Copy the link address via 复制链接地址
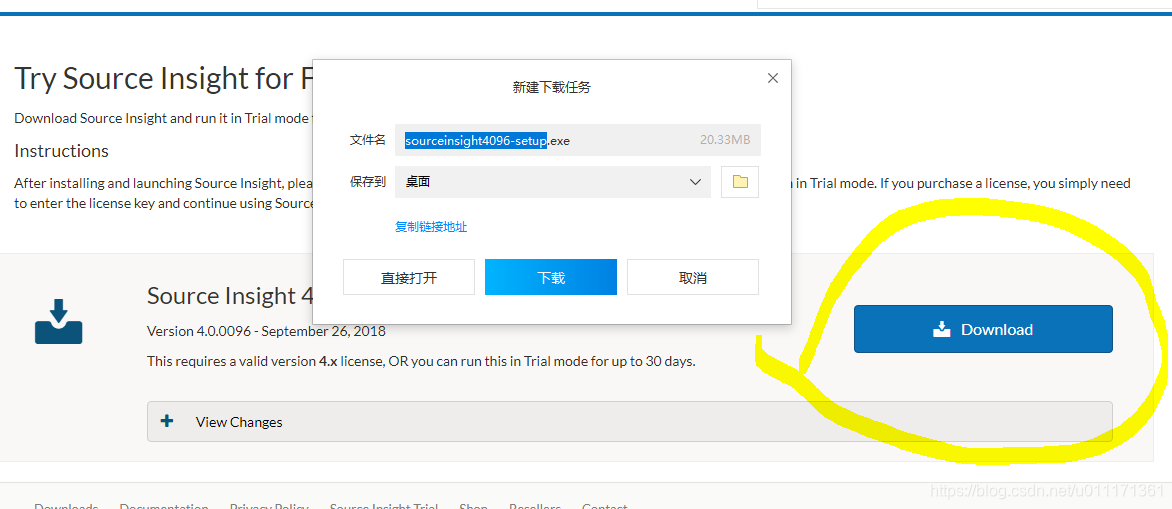The height and width of the screenshot is (509, 1172). (x=431, y=226)
